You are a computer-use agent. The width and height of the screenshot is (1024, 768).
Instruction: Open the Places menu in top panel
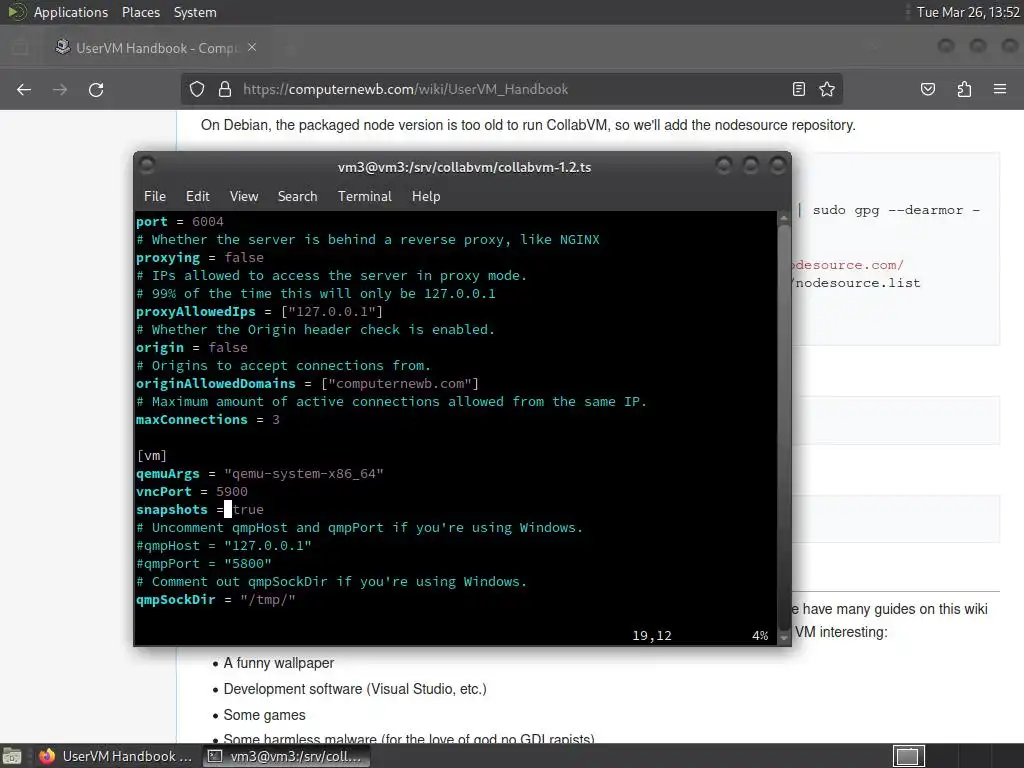pos(140,12)
